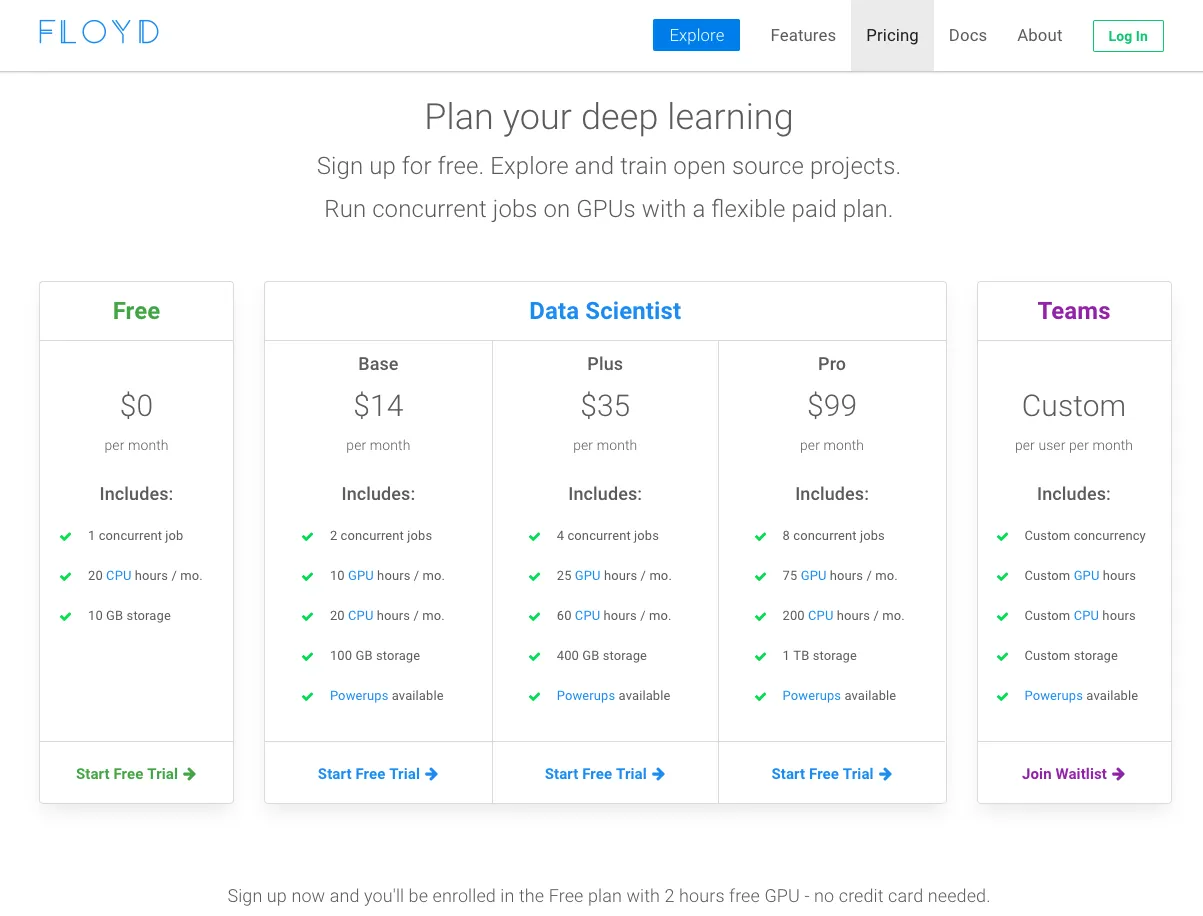Select the Pricing nav item
1203x916 pixels.
pyautogui.click(x=892, y=35)
